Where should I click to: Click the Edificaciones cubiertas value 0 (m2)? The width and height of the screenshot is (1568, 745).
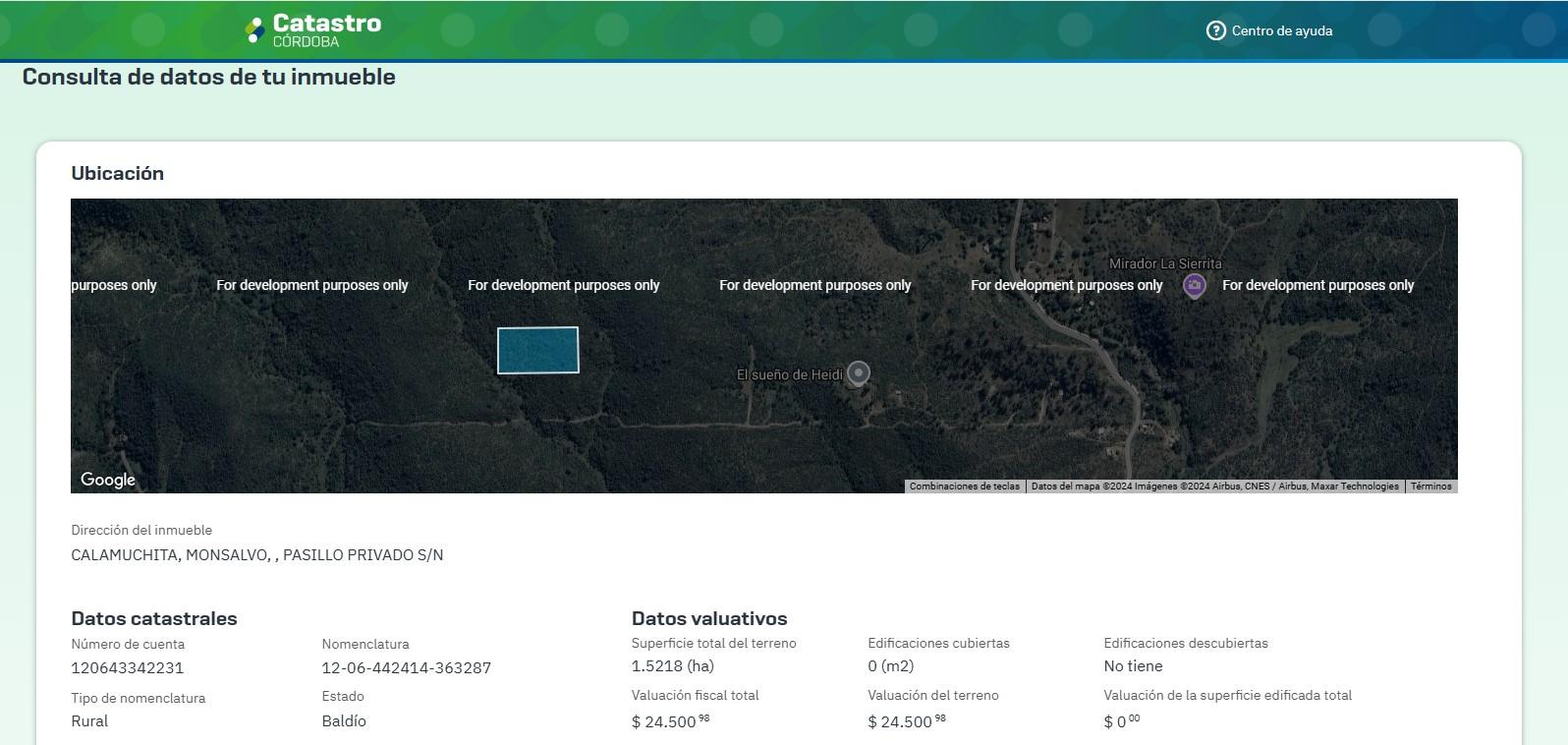pyautogui.click(x=891, y=666)
